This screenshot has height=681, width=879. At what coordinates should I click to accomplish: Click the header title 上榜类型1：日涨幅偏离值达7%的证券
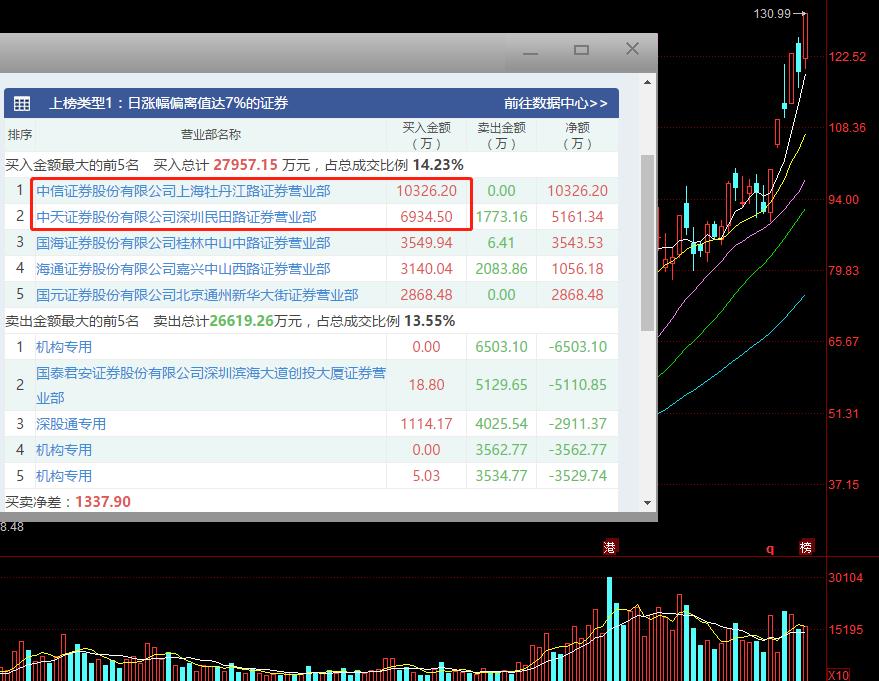click(x=169, y=103)
